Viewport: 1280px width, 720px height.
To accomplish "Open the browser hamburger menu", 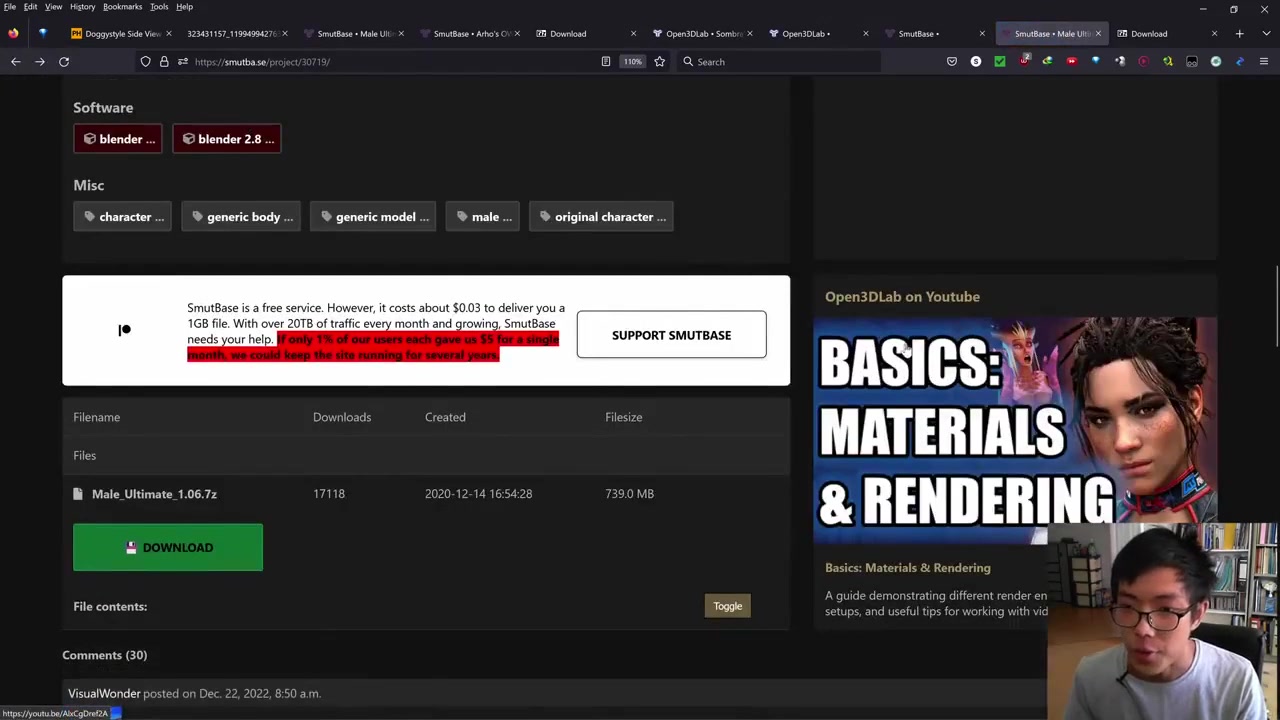I will click(x=1263, y=62).
